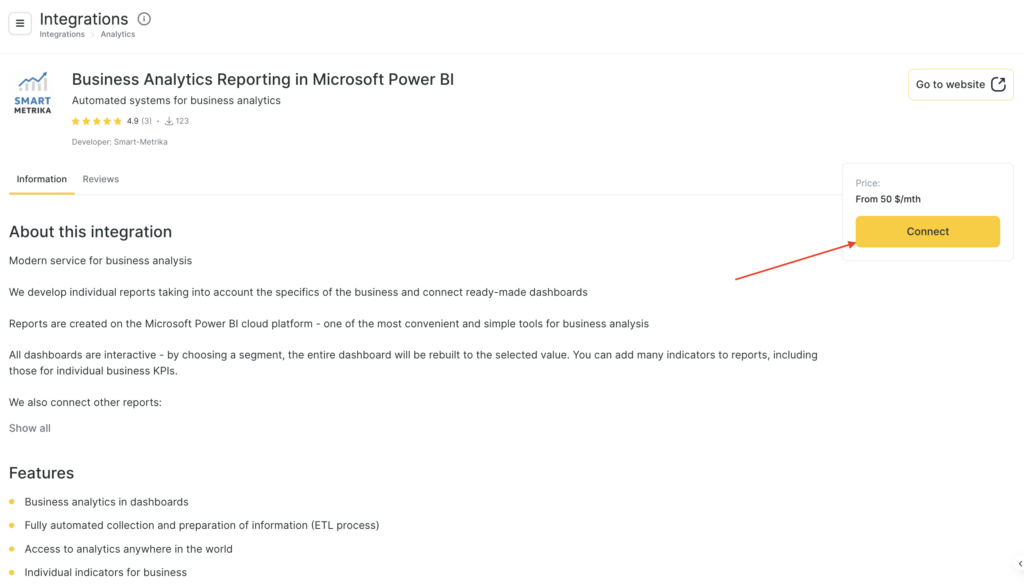Click the info icon beside Integrations
Image resolution: width=1024 pixels, height=585 pixels.
pos(144,19)
